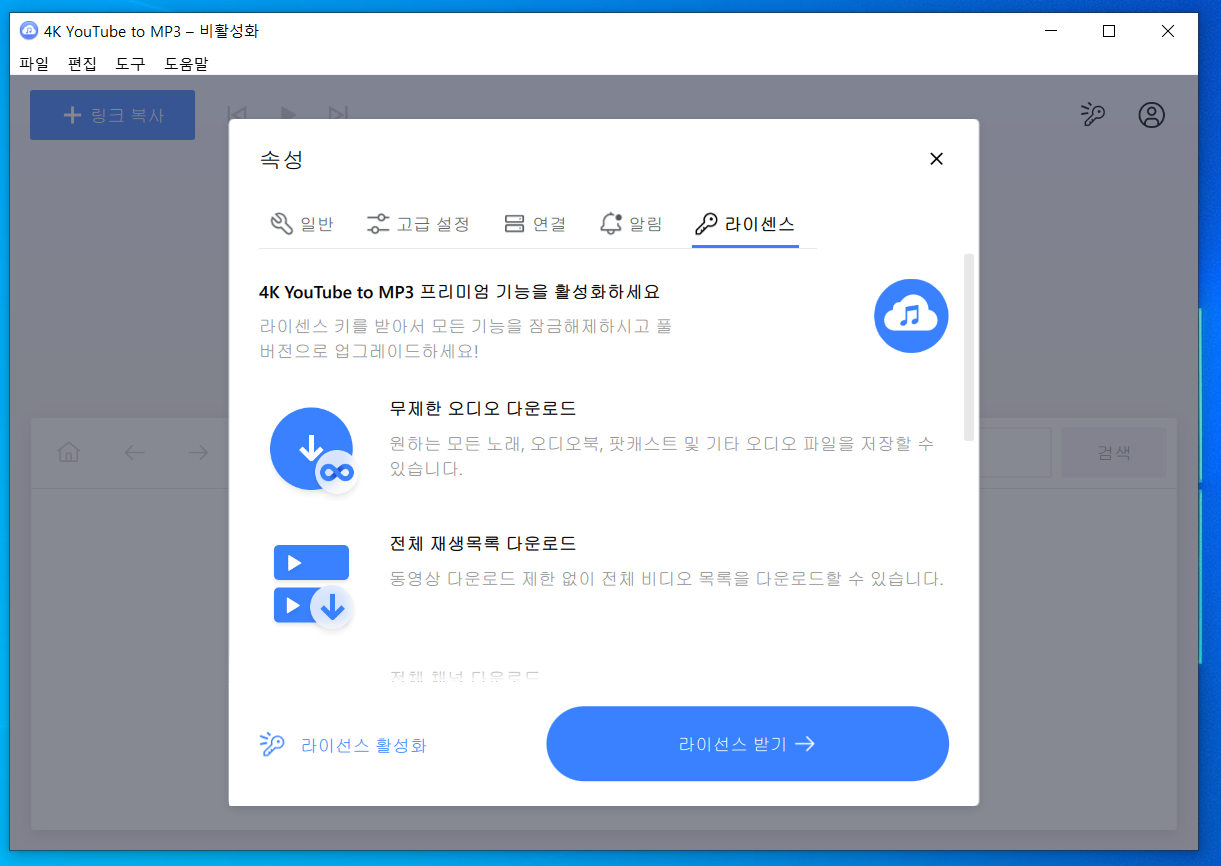Switch to the 알림 tab

pos(630,224)
